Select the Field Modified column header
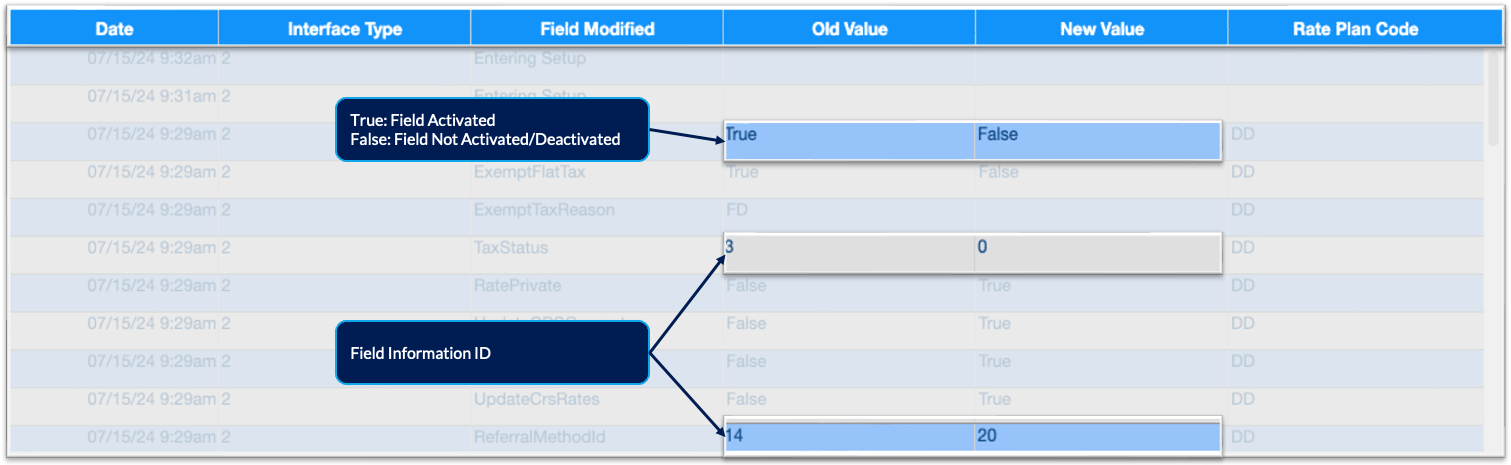 [x=597, y=29]
